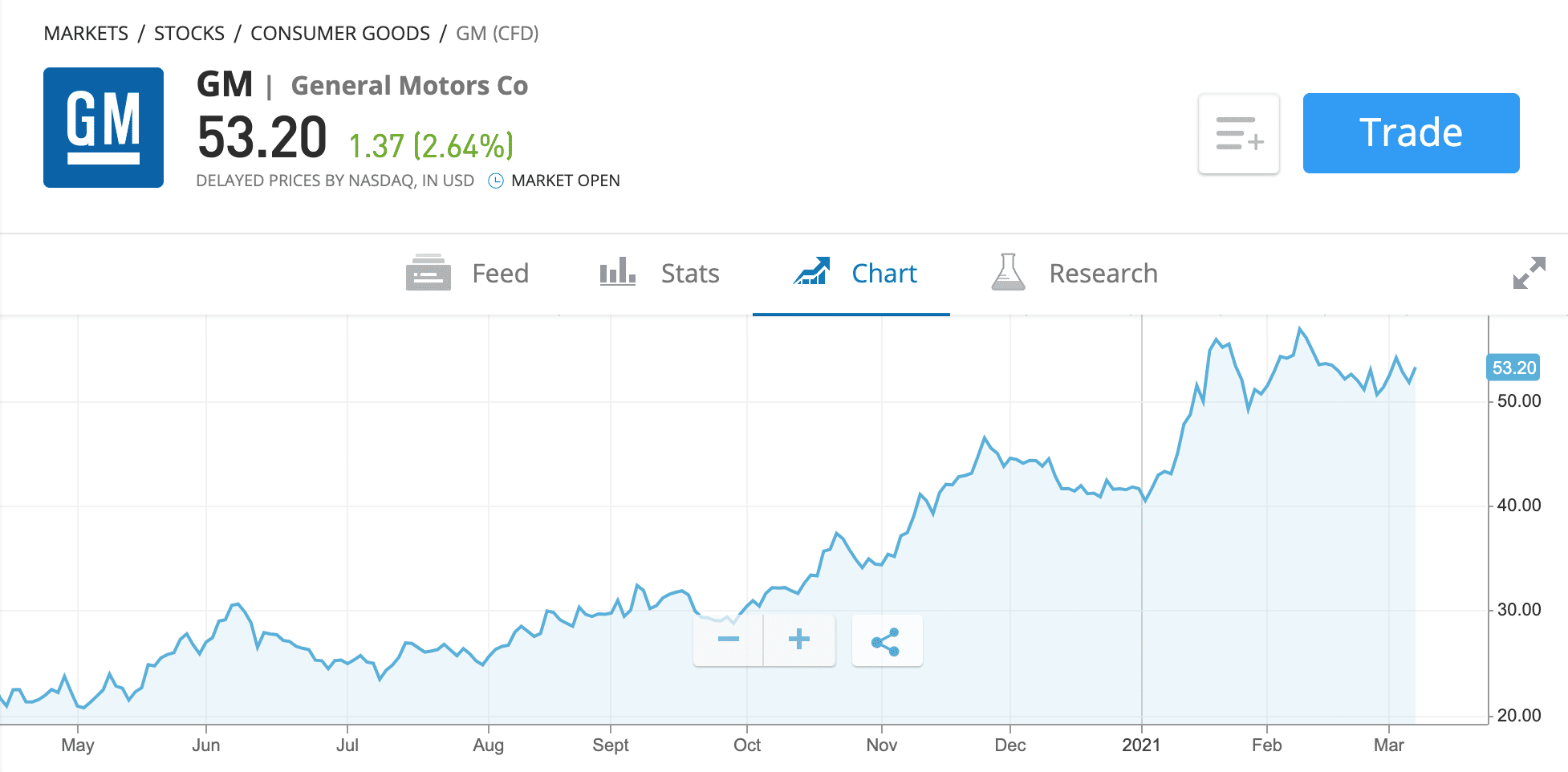
Task: Go to MARKETS breadcrumb
Action: click(86, 34)
